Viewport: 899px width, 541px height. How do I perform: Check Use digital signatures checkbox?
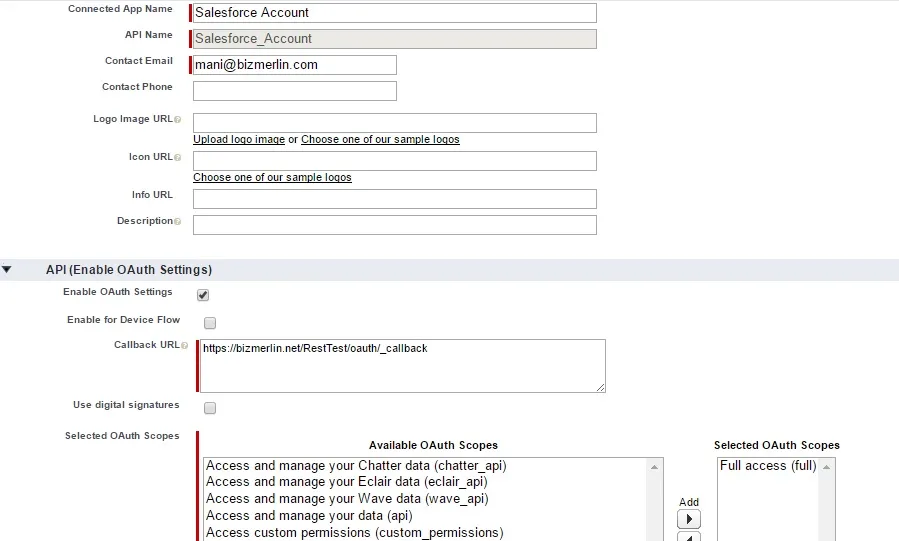click(210, 408)
